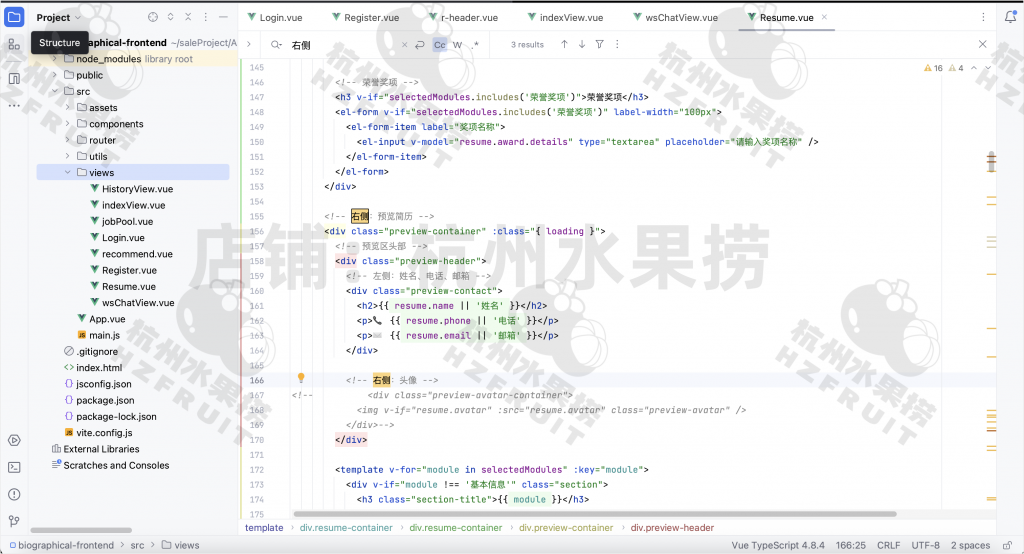Image resolution: width=1024 pixels, height=554 pixels.
Task: Open the Bookmarks tool window
Action: (x=14, y=78)
